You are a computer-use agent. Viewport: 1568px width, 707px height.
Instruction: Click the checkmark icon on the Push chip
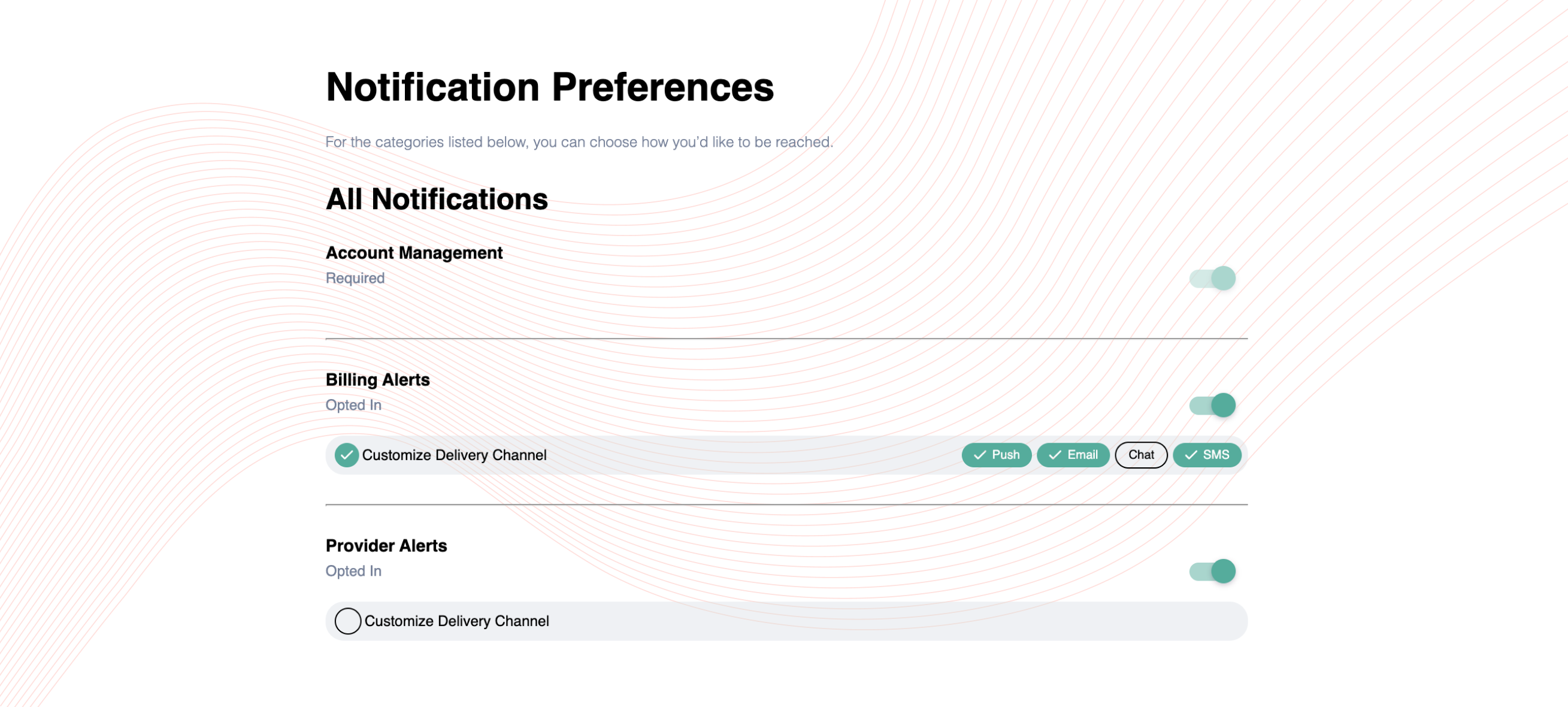tap(979, 455)
